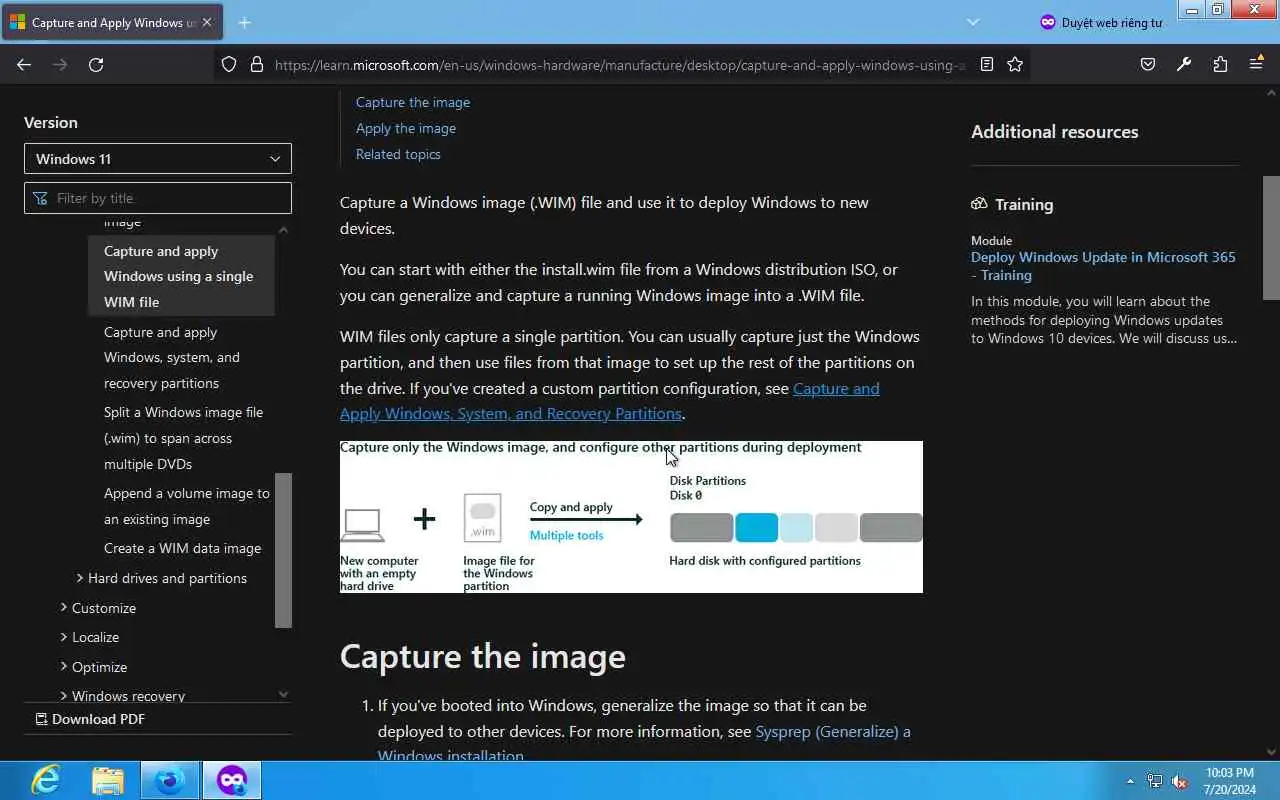Open Deploy Windows Update in Microsoft 365 training

tap(1103, 266)
